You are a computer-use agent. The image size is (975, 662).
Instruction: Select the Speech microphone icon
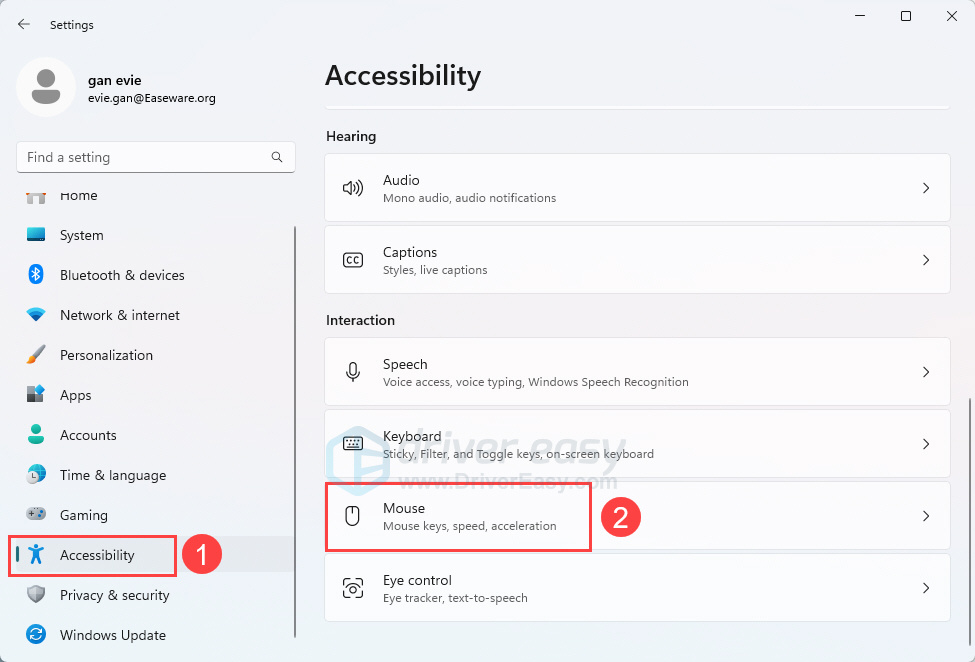tap(352, 371)
